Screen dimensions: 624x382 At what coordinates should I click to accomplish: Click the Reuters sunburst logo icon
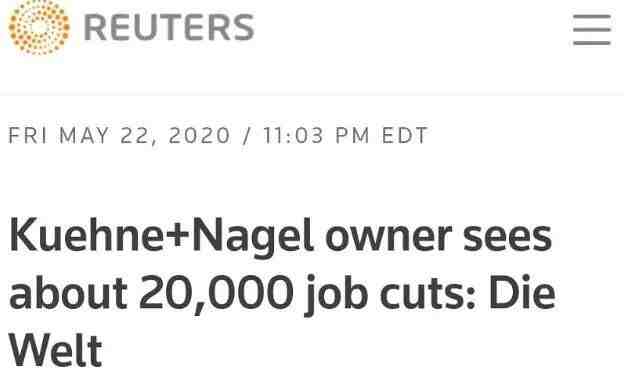tap(39, 27)
